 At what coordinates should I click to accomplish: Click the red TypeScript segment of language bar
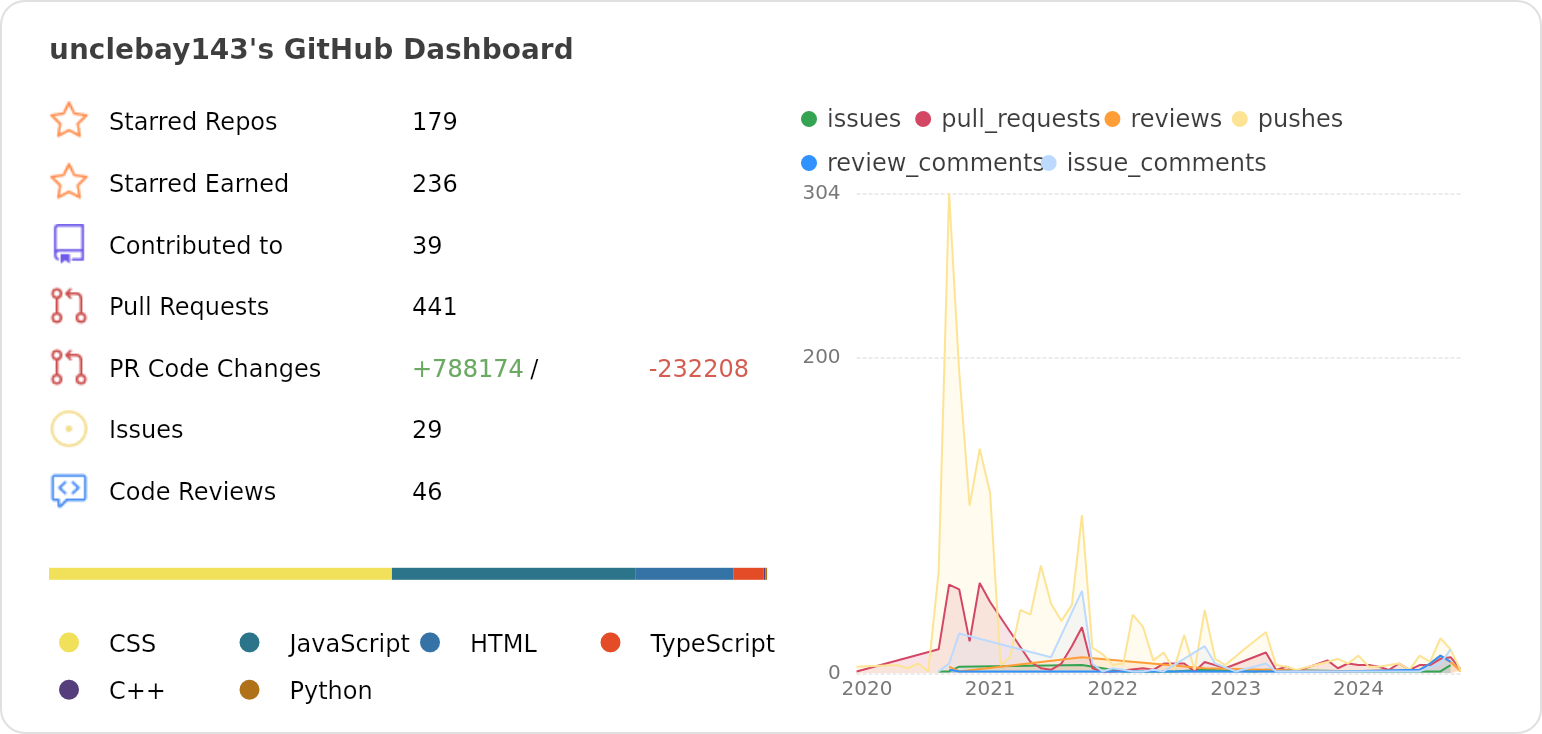click(x=749, y=574)
